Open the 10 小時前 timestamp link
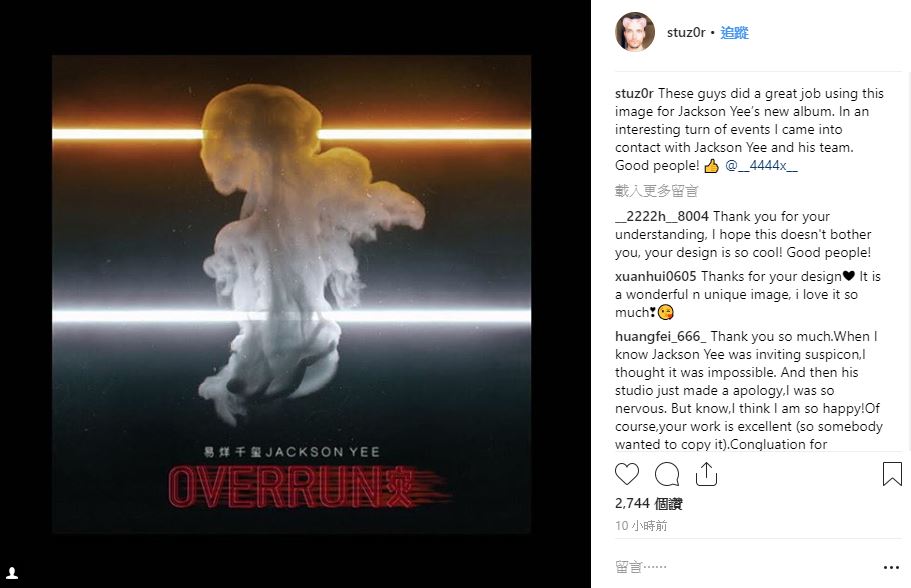 (x=641, y=526)
